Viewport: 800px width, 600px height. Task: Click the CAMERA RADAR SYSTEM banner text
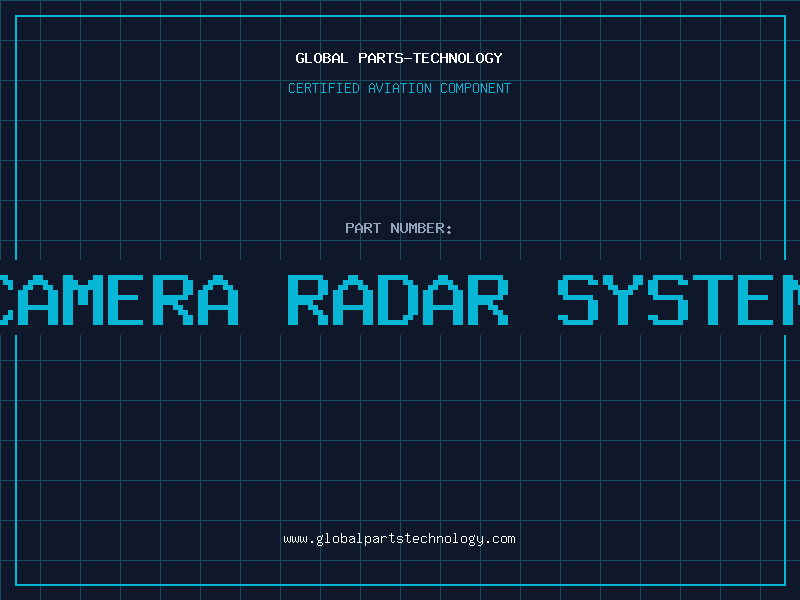click(x=400, y=299)
